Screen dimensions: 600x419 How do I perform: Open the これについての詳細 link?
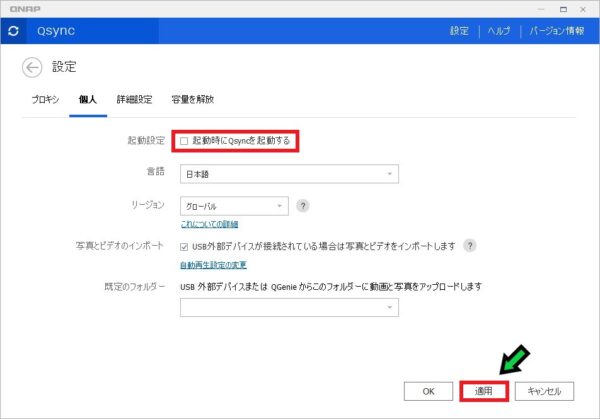pos(209,224)
